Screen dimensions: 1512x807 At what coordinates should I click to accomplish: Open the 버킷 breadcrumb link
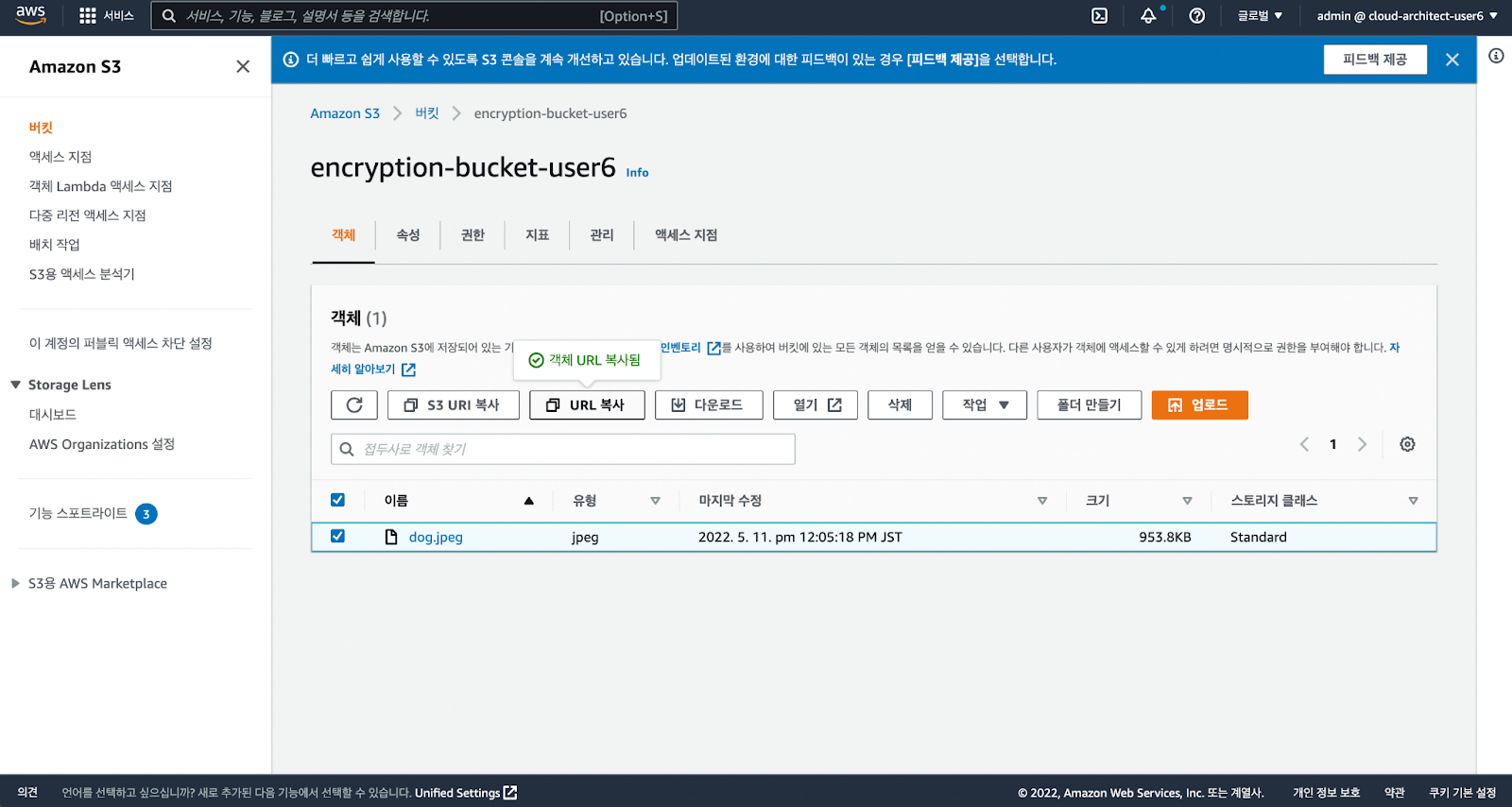pos(427,113)
